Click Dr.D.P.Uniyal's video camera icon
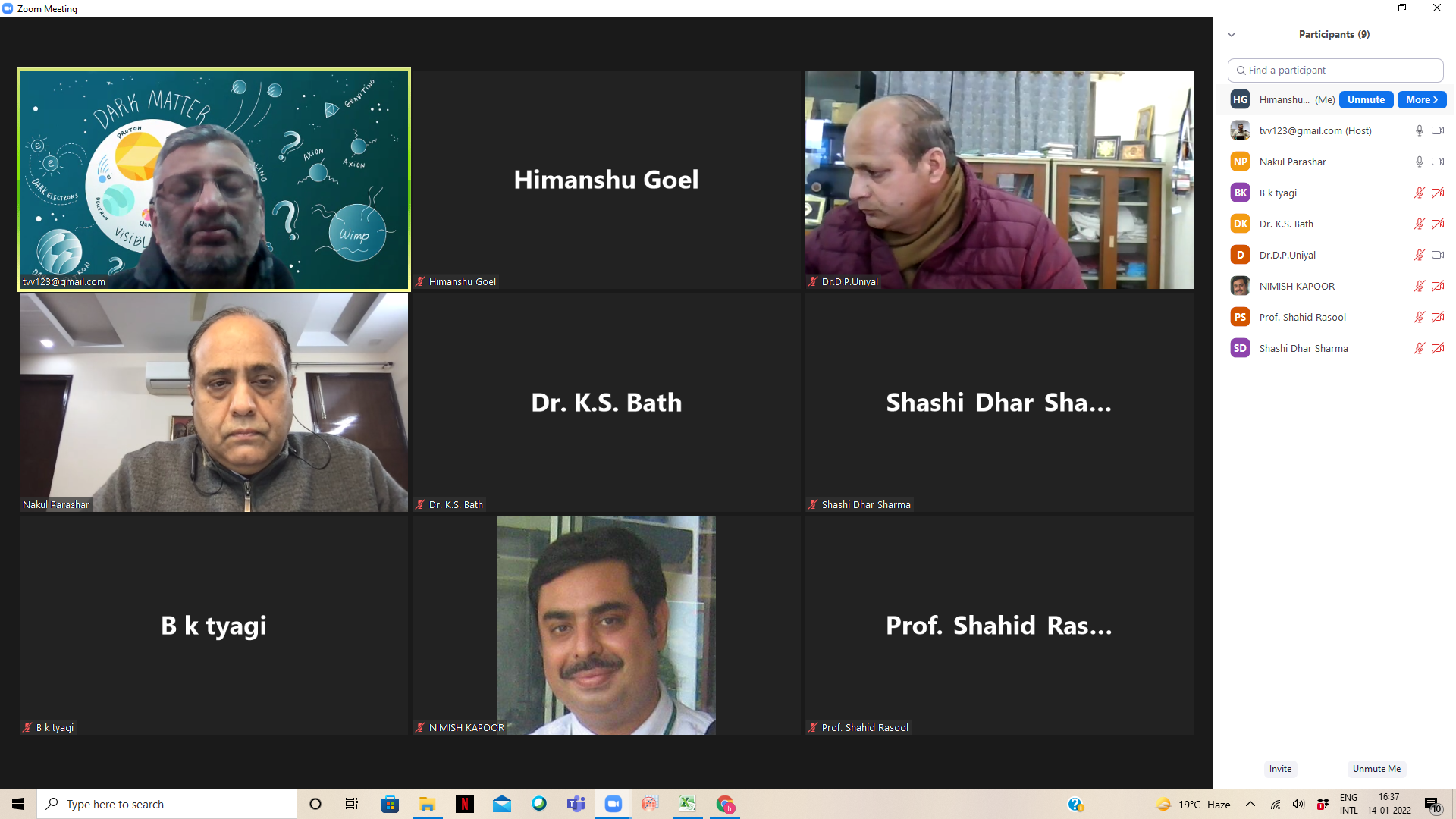 [1437, 255]
